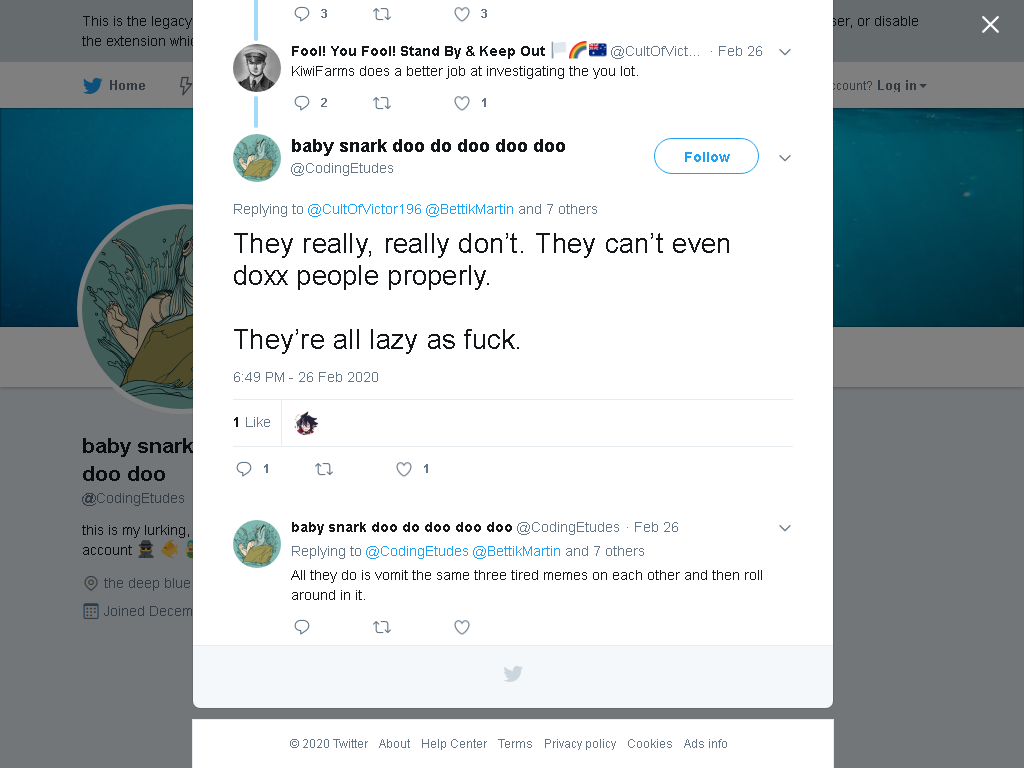Open chevron menu on bottom CodingEtudes reply
The width and height of the screenshot is (1024, 768).
[785, 528]
